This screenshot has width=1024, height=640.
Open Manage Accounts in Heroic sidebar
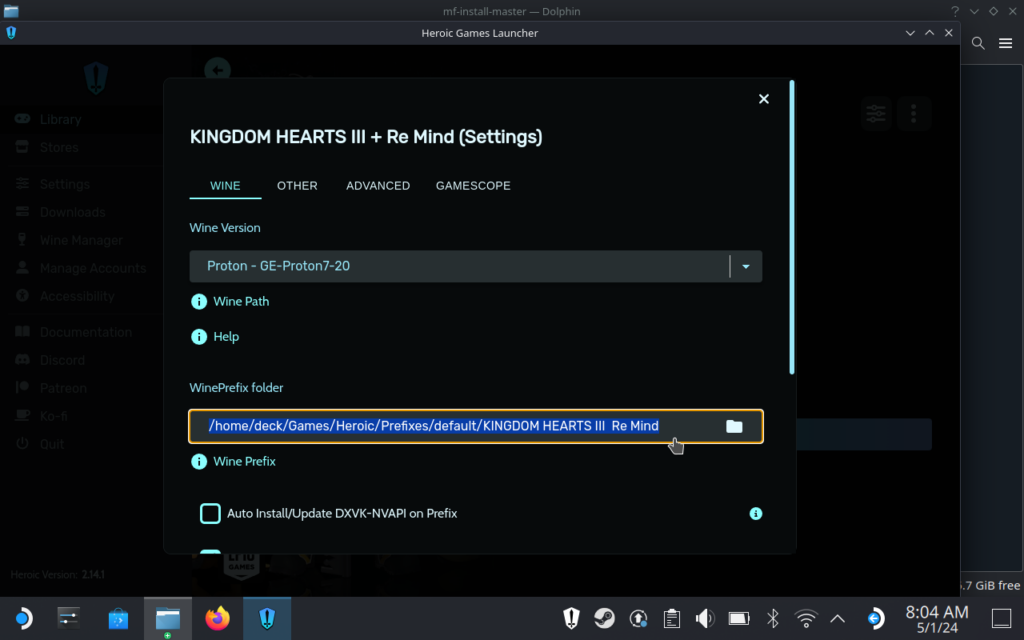[x=92, y=268]
